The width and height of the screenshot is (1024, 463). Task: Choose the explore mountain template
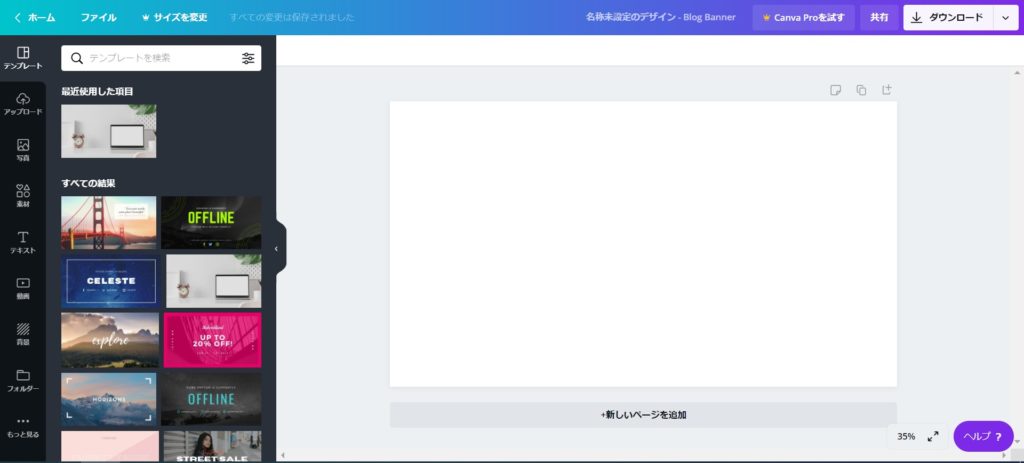tap(110, 340)
